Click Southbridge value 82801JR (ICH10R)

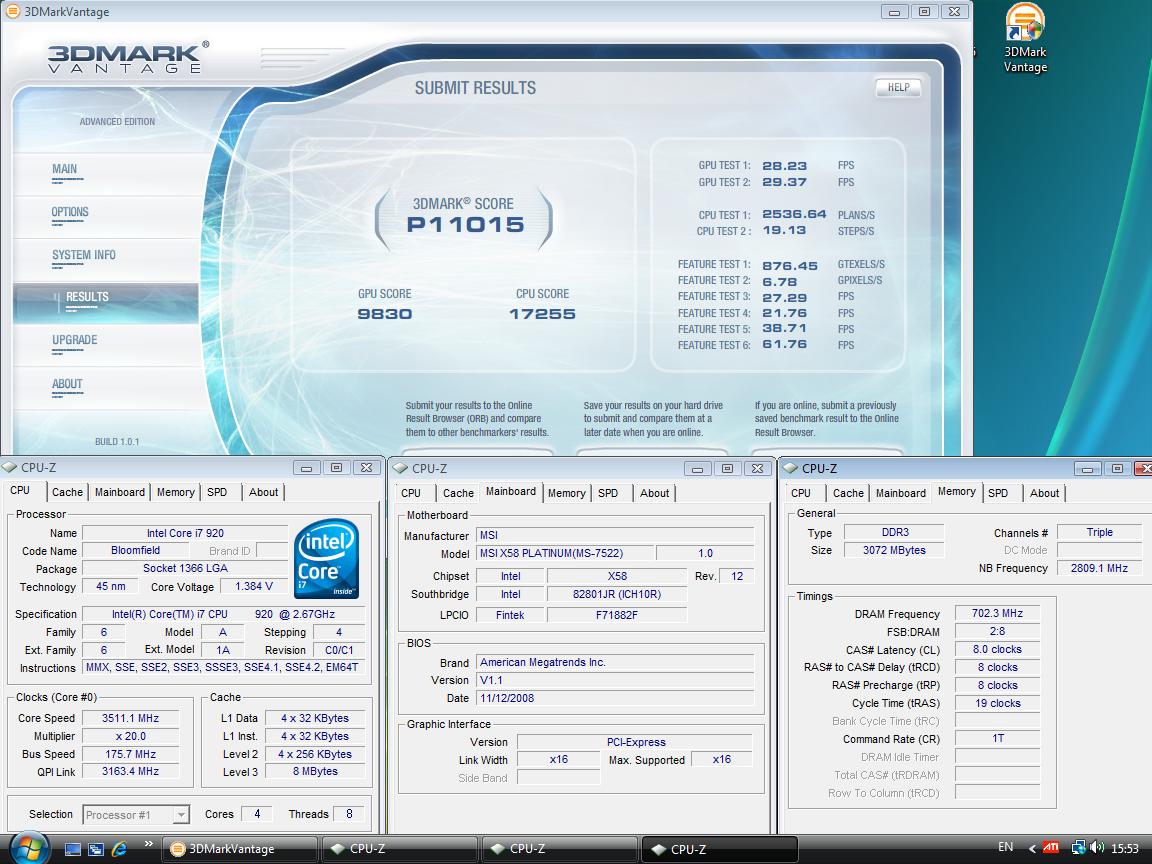616,594
